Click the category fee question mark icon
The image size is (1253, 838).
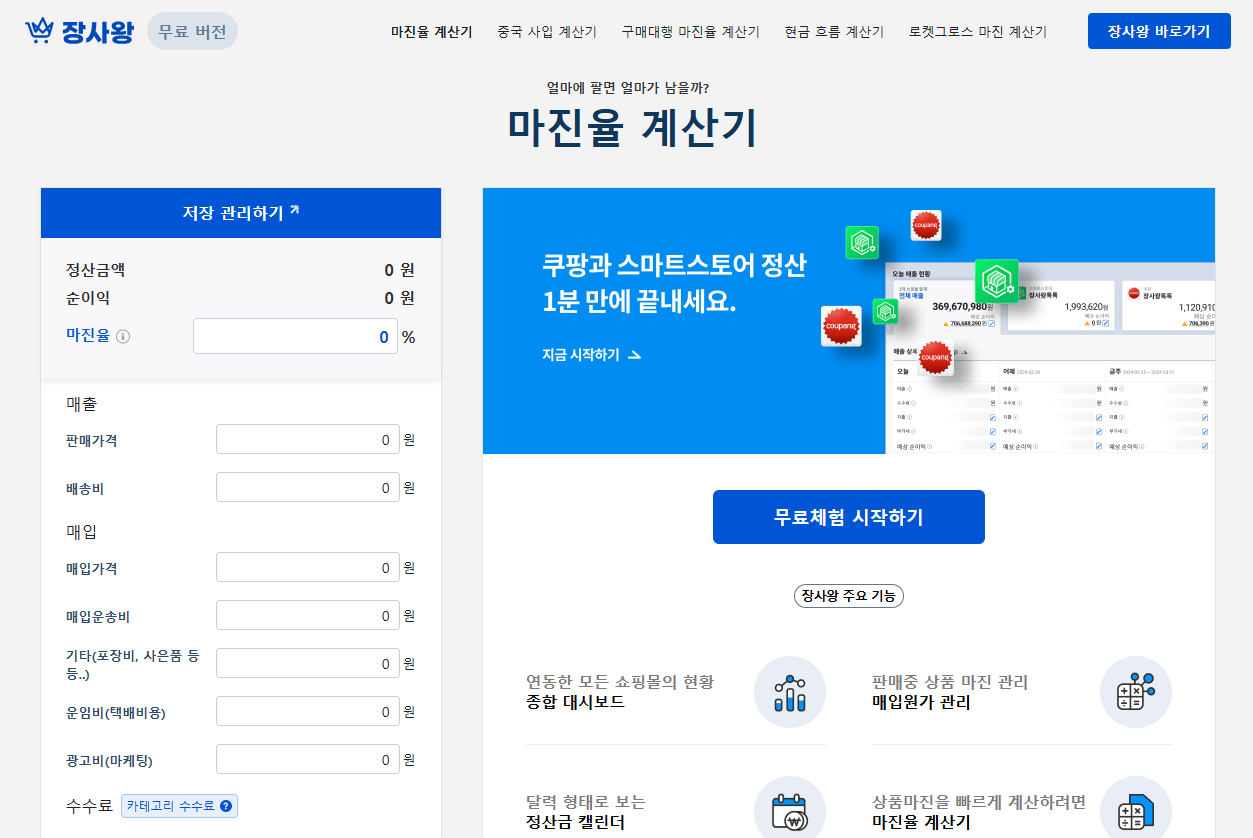point(226,806)
